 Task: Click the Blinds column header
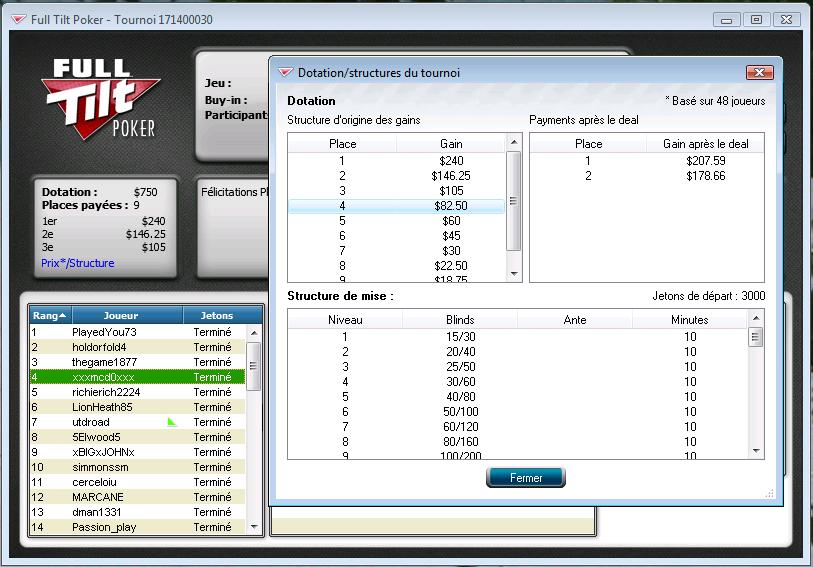460,320
